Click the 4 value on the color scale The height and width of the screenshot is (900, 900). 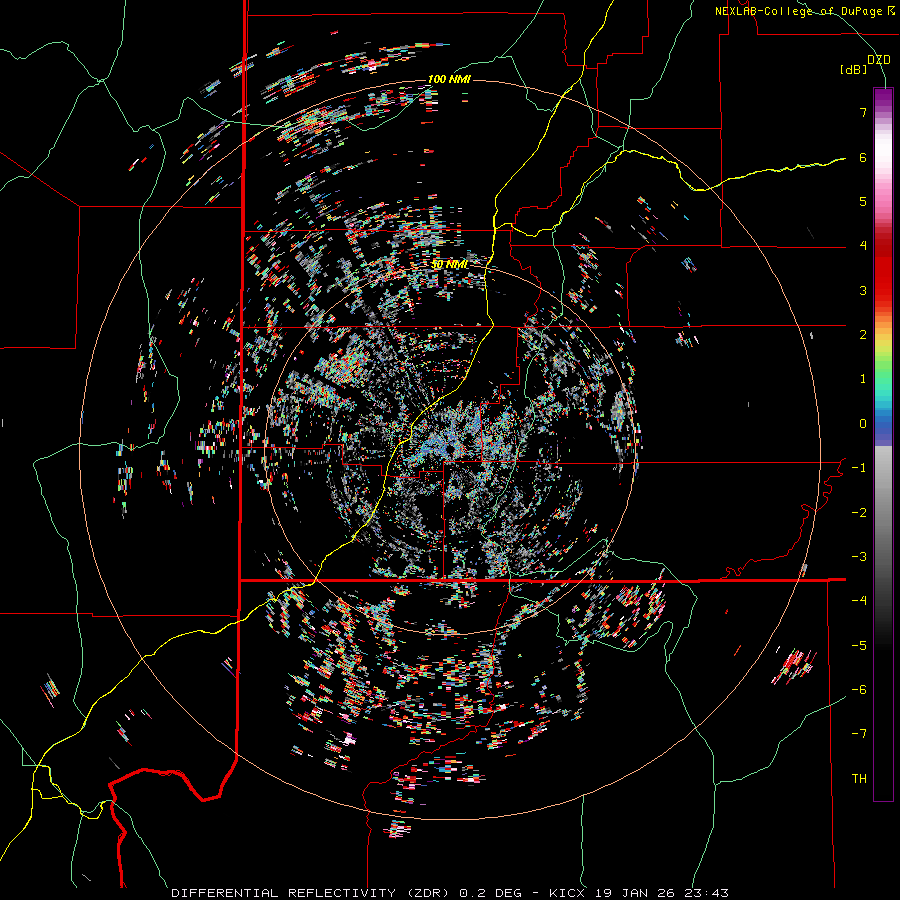coord(863,245)
